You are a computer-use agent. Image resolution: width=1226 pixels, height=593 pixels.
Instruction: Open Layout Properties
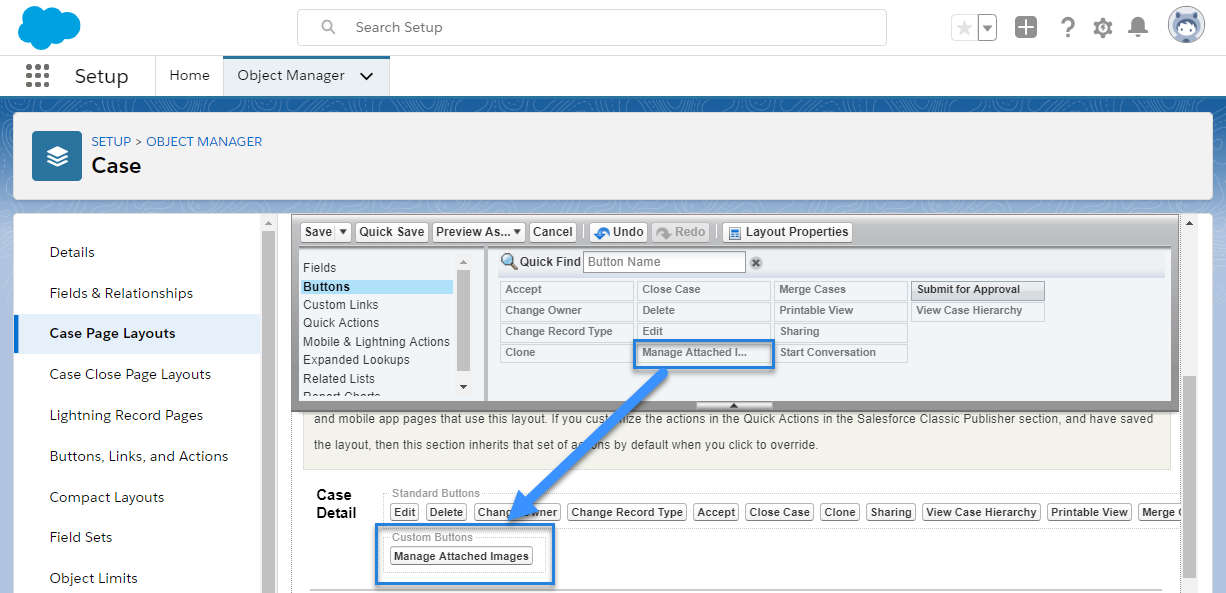tap(787, 232)
